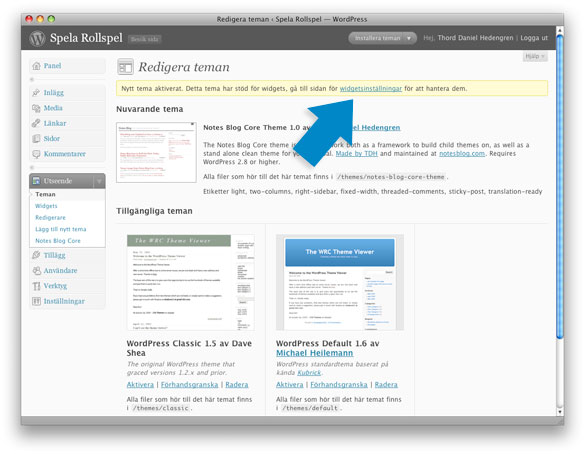Screen dimensions: 585x454
Task: Open the Installera teman dropdown arrow
Action: tap(409, 38)
